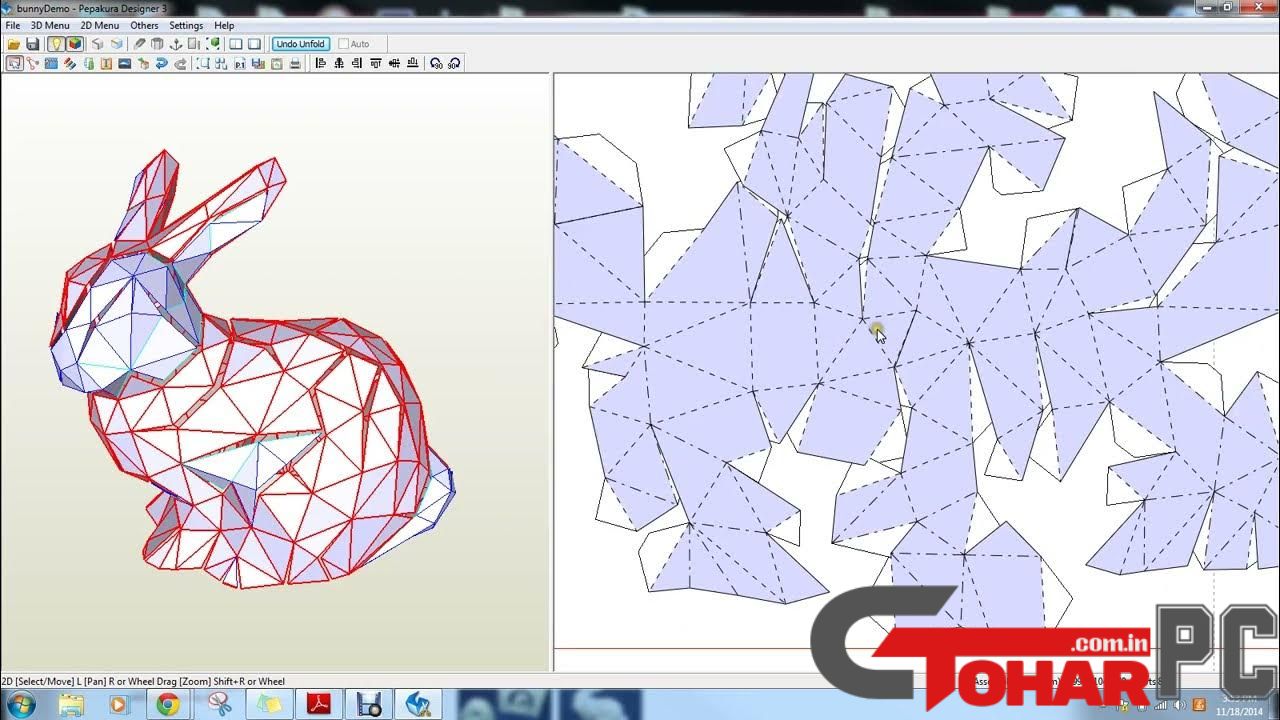Click the single-pane window layout icon
Image resolution: width=1280 pixels, height=720 pixels.
(255, 44)
